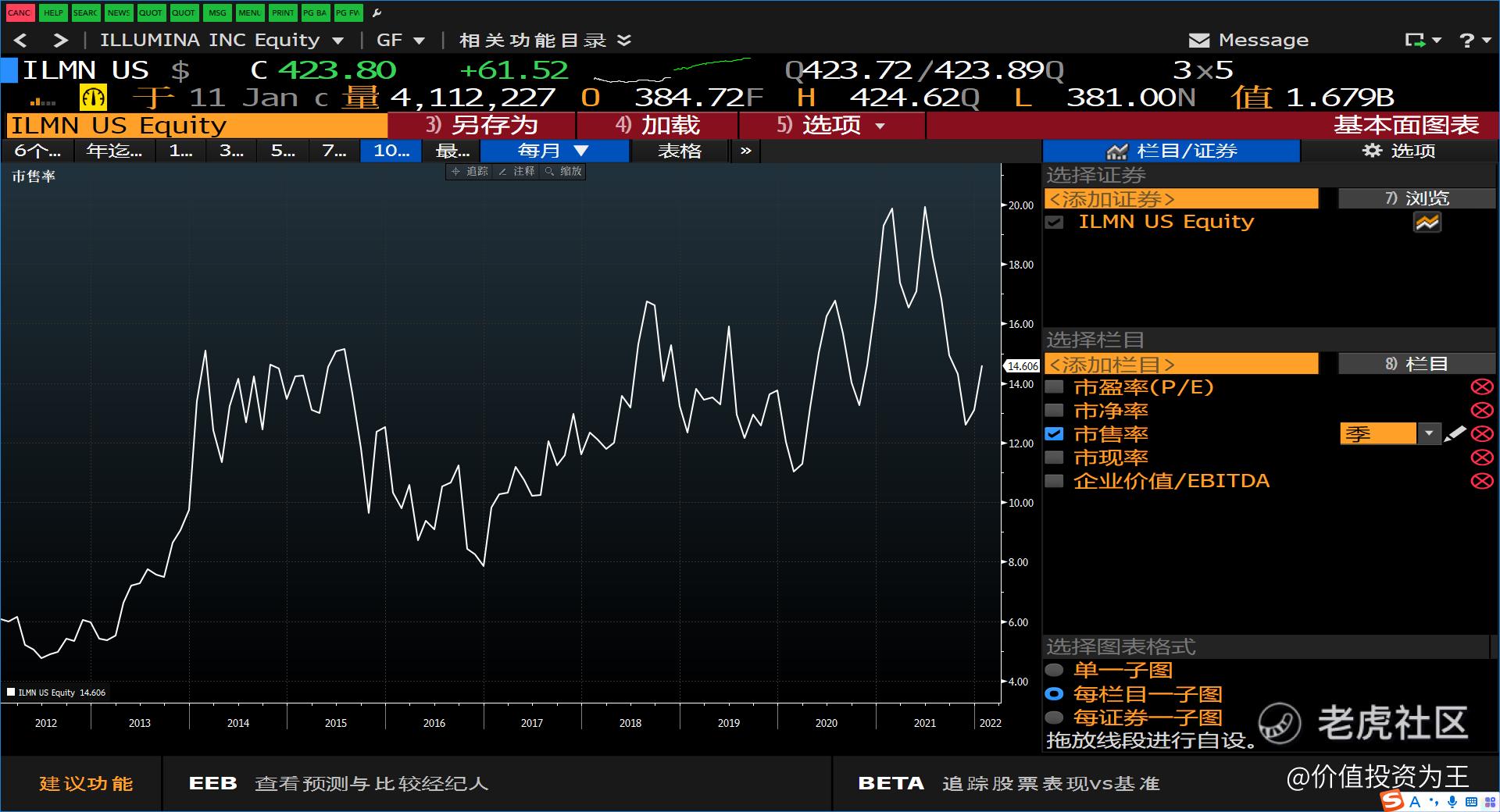1500x812 pixels.
Task: Enable 市盈率(P/E) checkbox
Action: (x=1055, y=387)
